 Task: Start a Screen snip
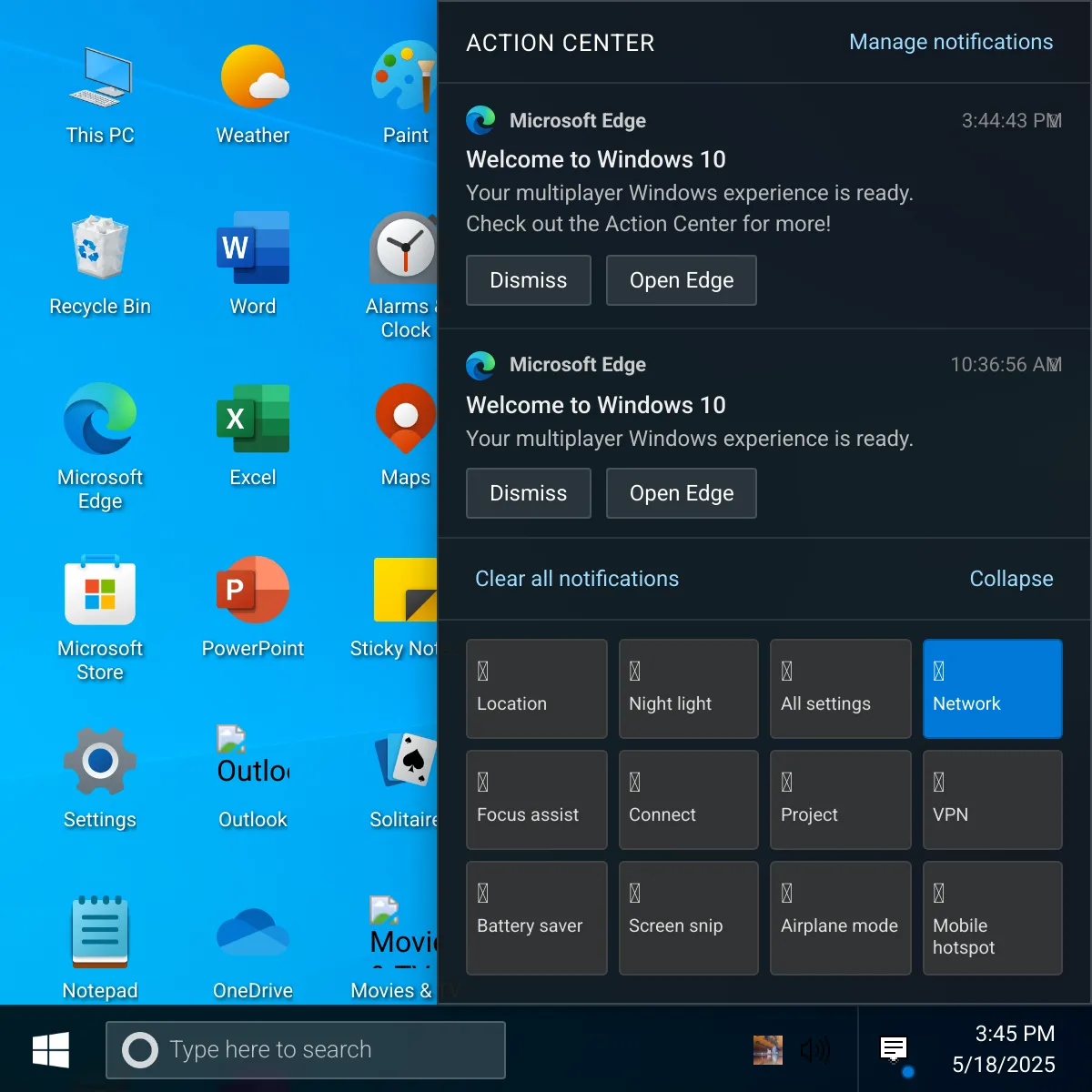pos(689,918)
